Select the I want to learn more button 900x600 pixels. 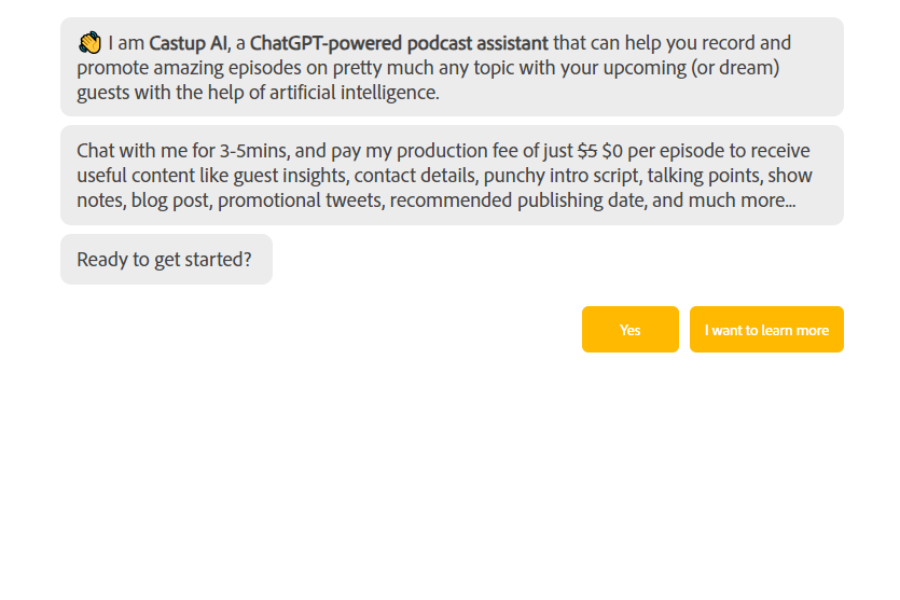[x=766, y=329]
